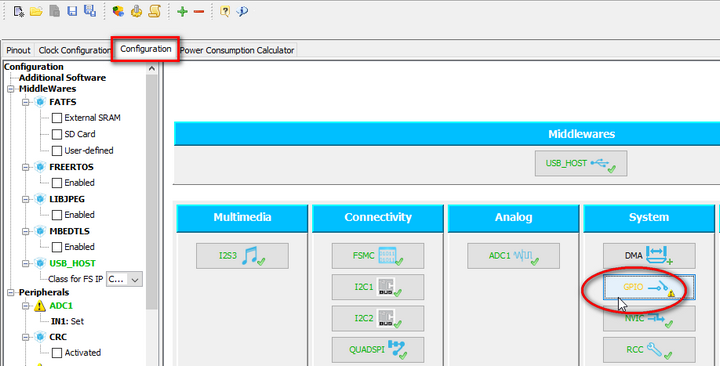This screenshot has width=720, height=366.
Task: Enable LIBJPEG via its Enabled checkbox
Action: [x=57, y=215]
